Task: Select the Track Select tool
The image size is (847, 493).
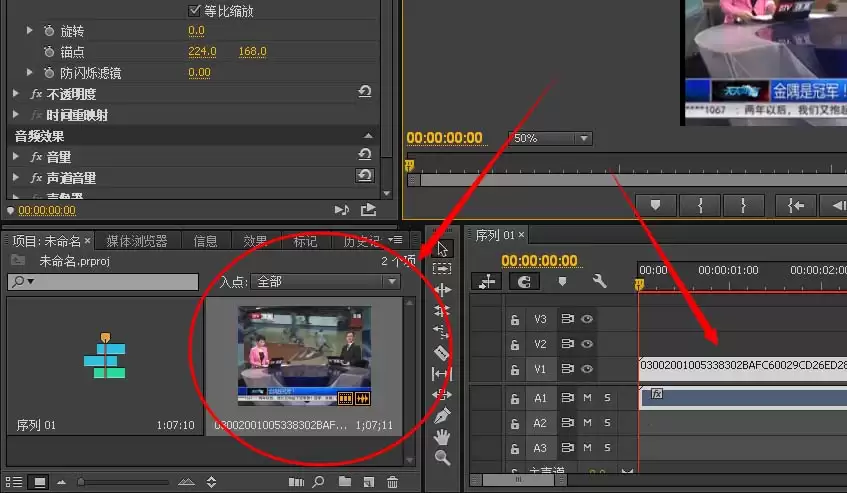Action: click(x=442, y=268)
